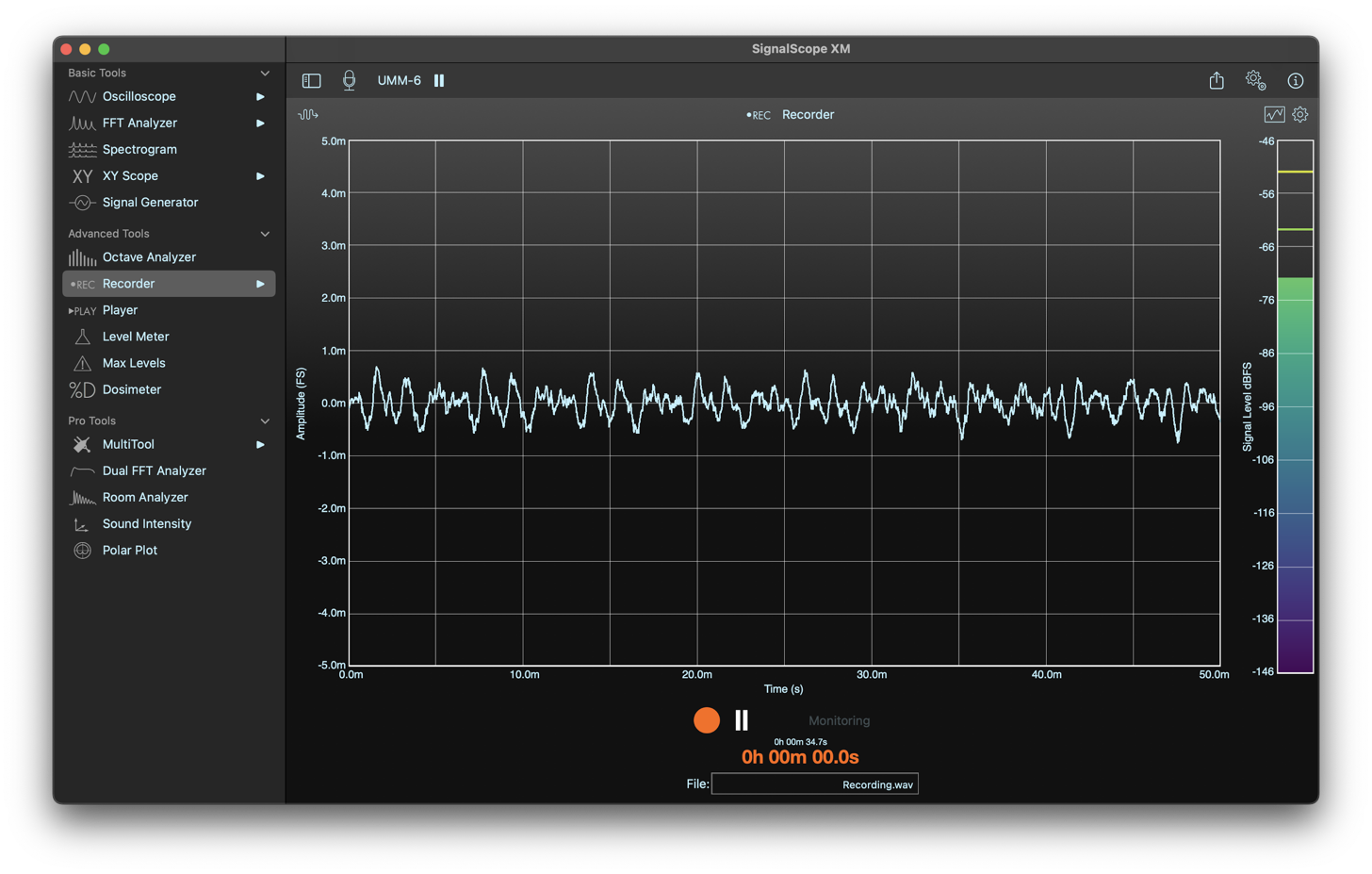Click the waveform trace in the plot

pyautogui.click(x=784, y=404)
